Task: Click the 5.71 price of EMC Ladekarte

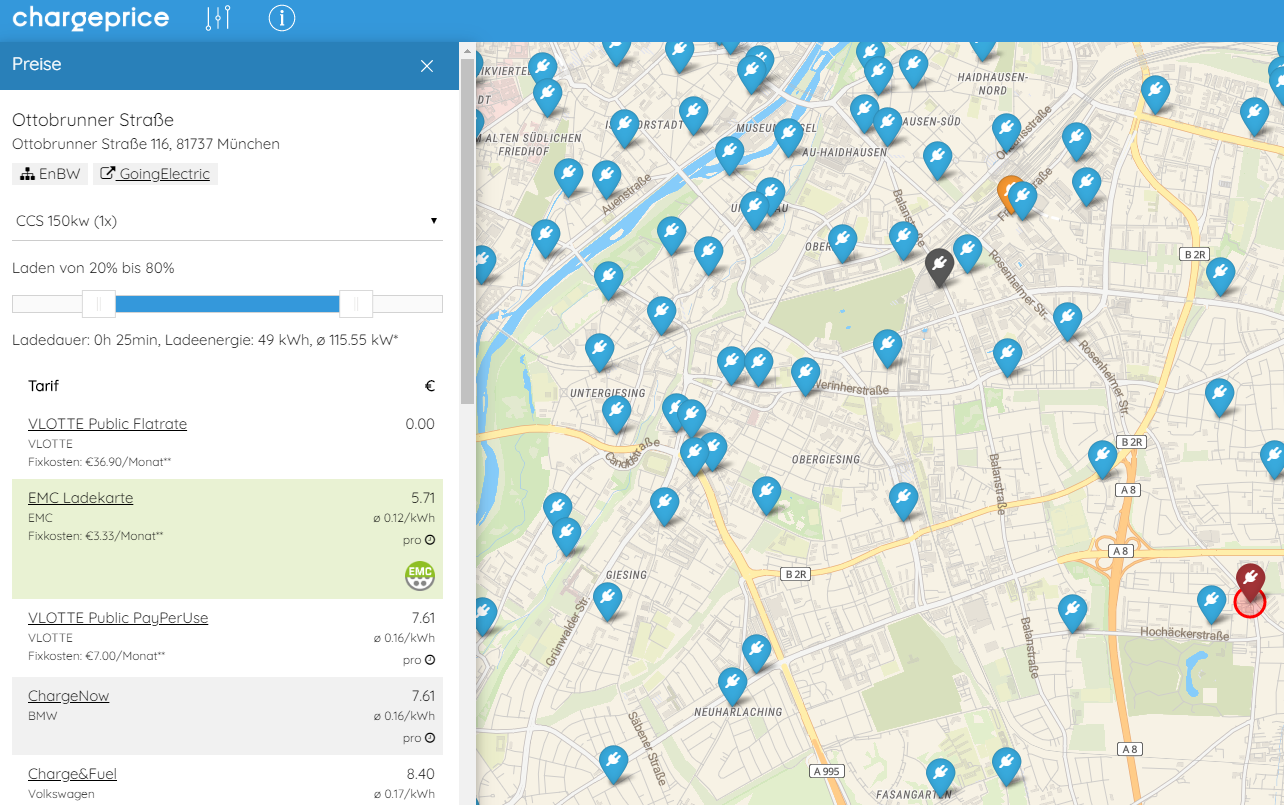Action: pos(423,498)
